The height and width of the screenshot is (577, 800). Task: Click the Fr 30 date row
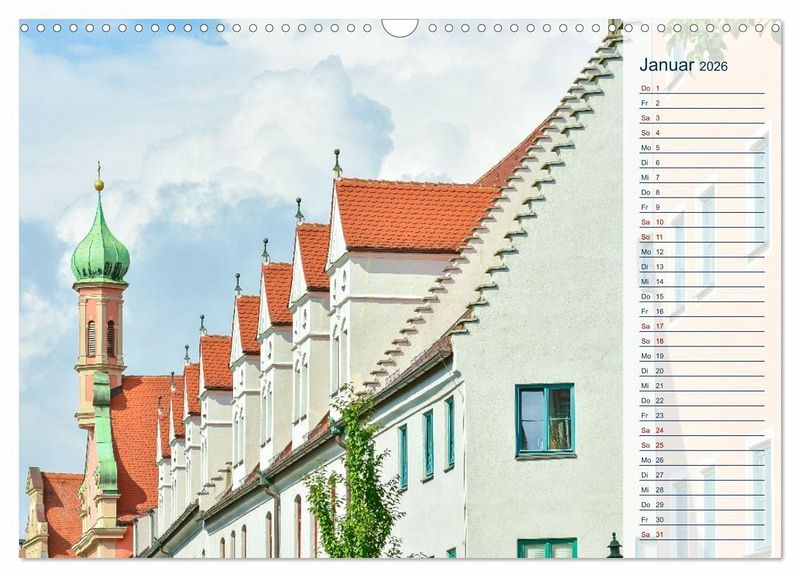coord(701,519)
